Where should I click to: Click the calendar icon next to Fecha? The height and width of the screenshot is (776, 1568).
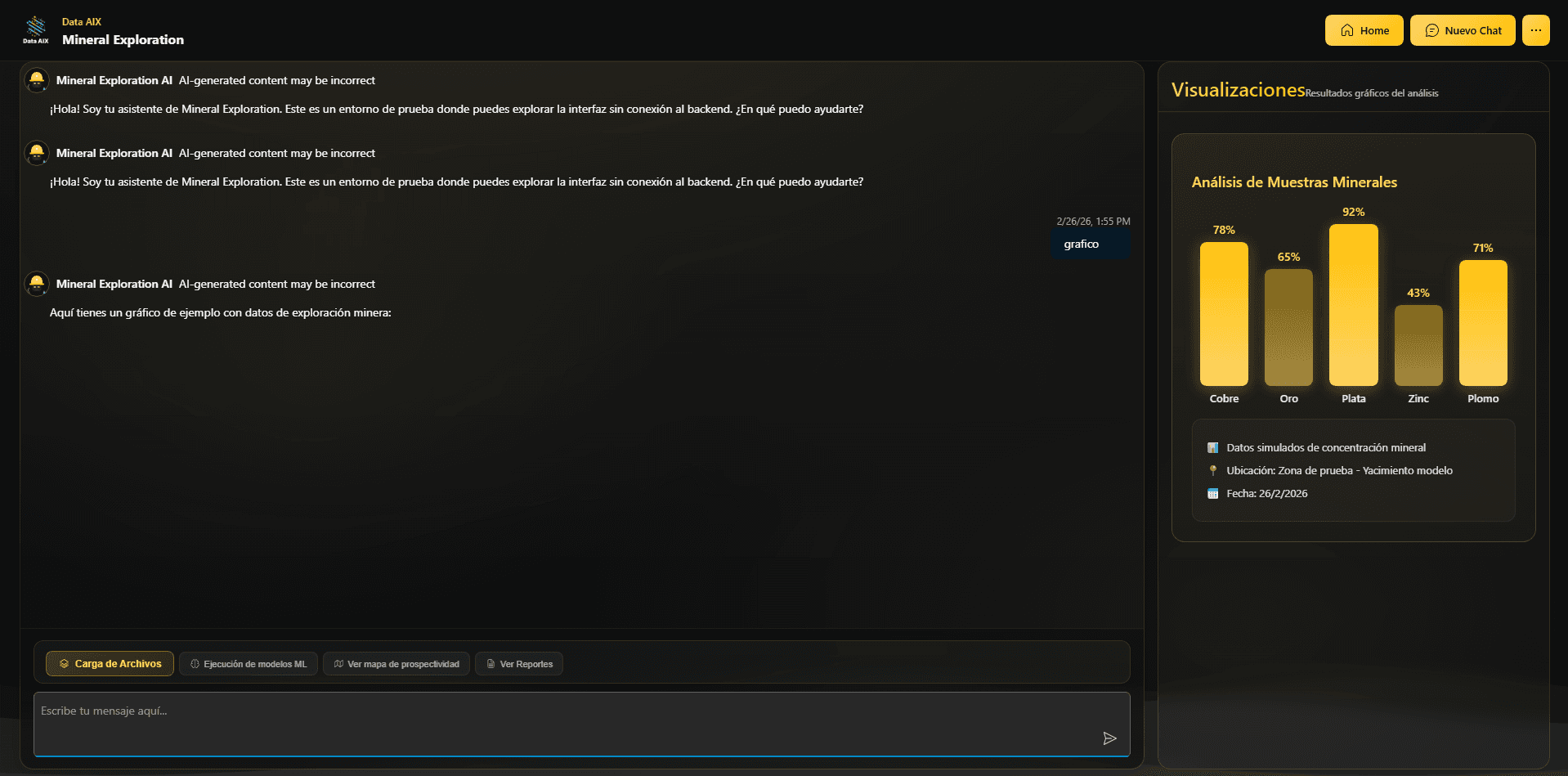click(x=1213, y=493)
